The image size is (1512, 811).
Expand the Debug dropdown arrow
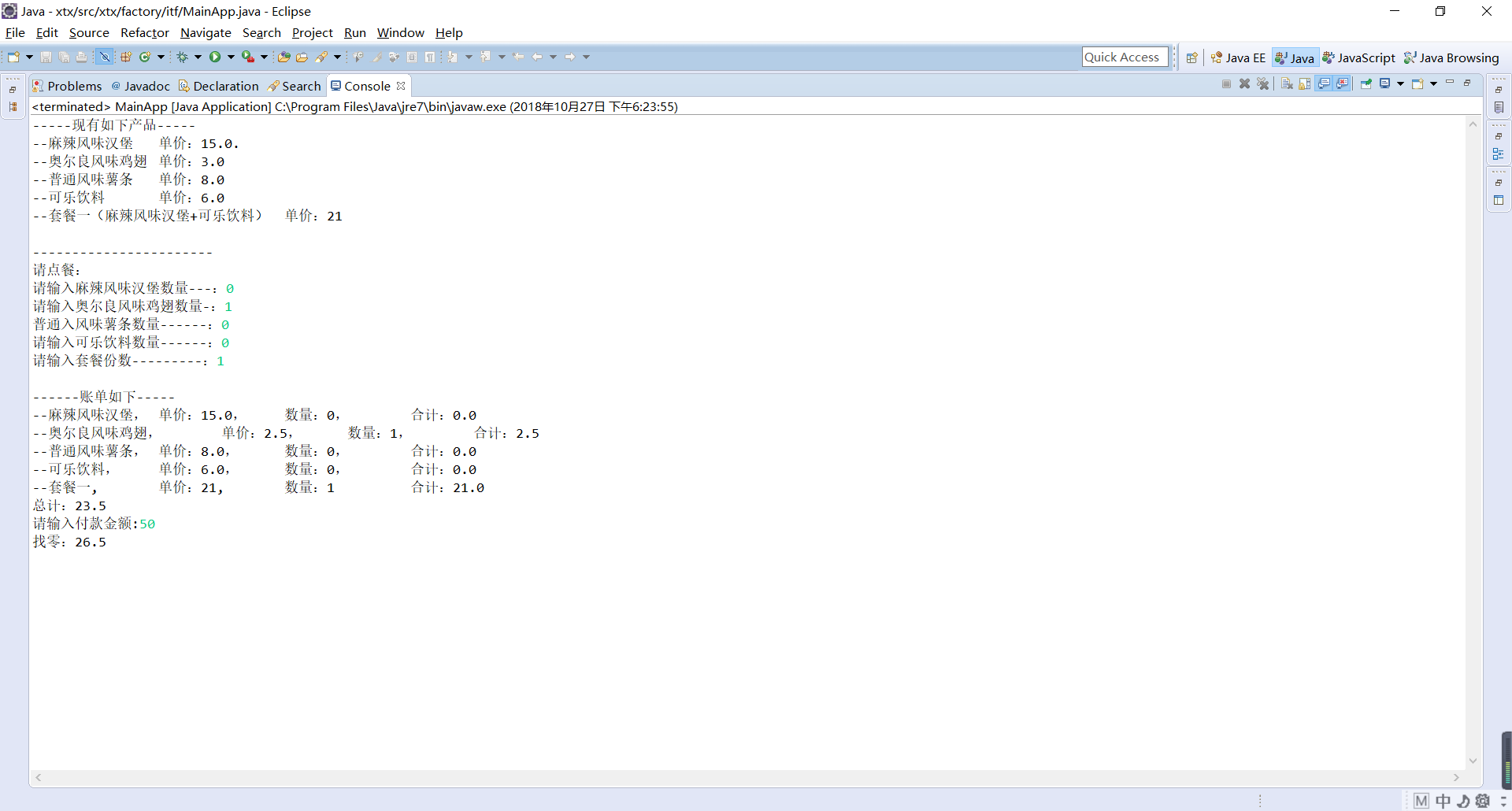pos(198,57)
